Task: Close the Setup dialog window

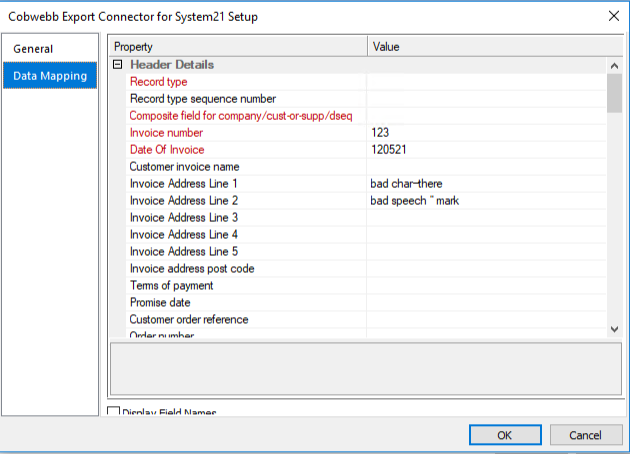Action: click(x=612, y=15)
